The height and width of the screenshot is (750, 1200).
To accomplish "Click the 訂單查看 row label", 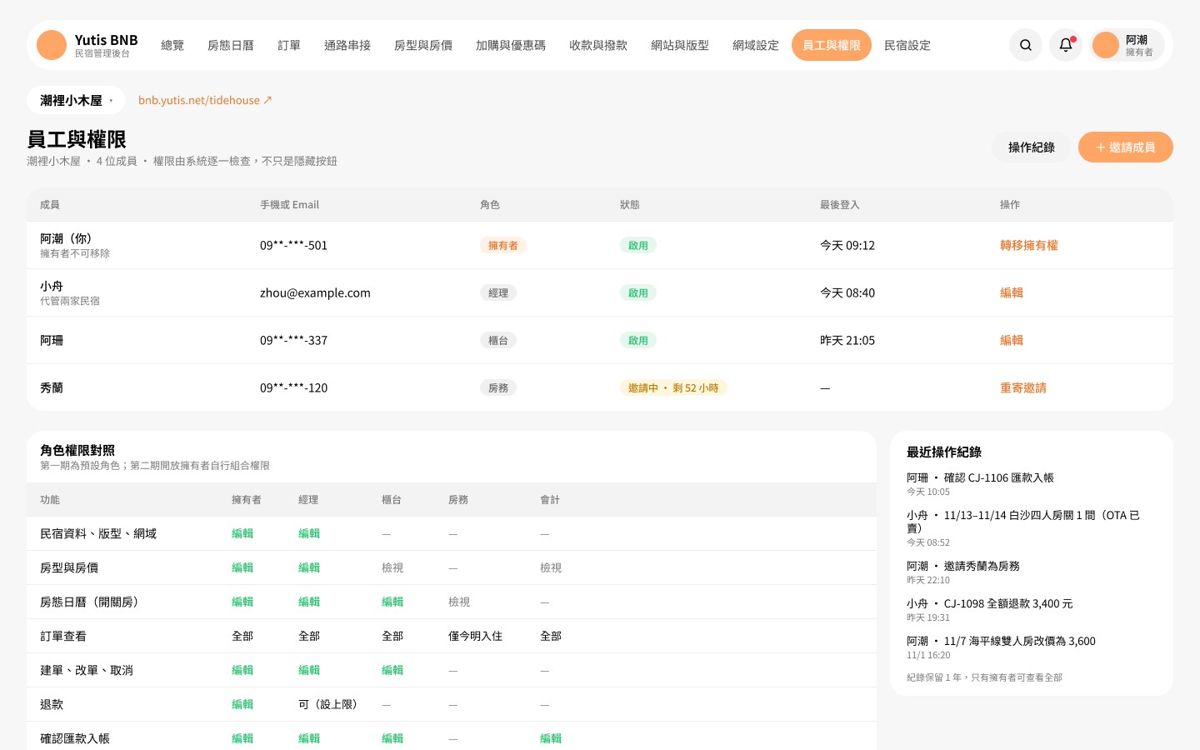I will (x=63, y=636).
